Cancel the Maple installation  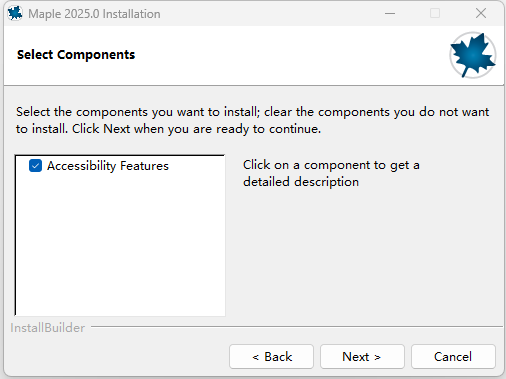pyautogui.click(x=453, y=357)
